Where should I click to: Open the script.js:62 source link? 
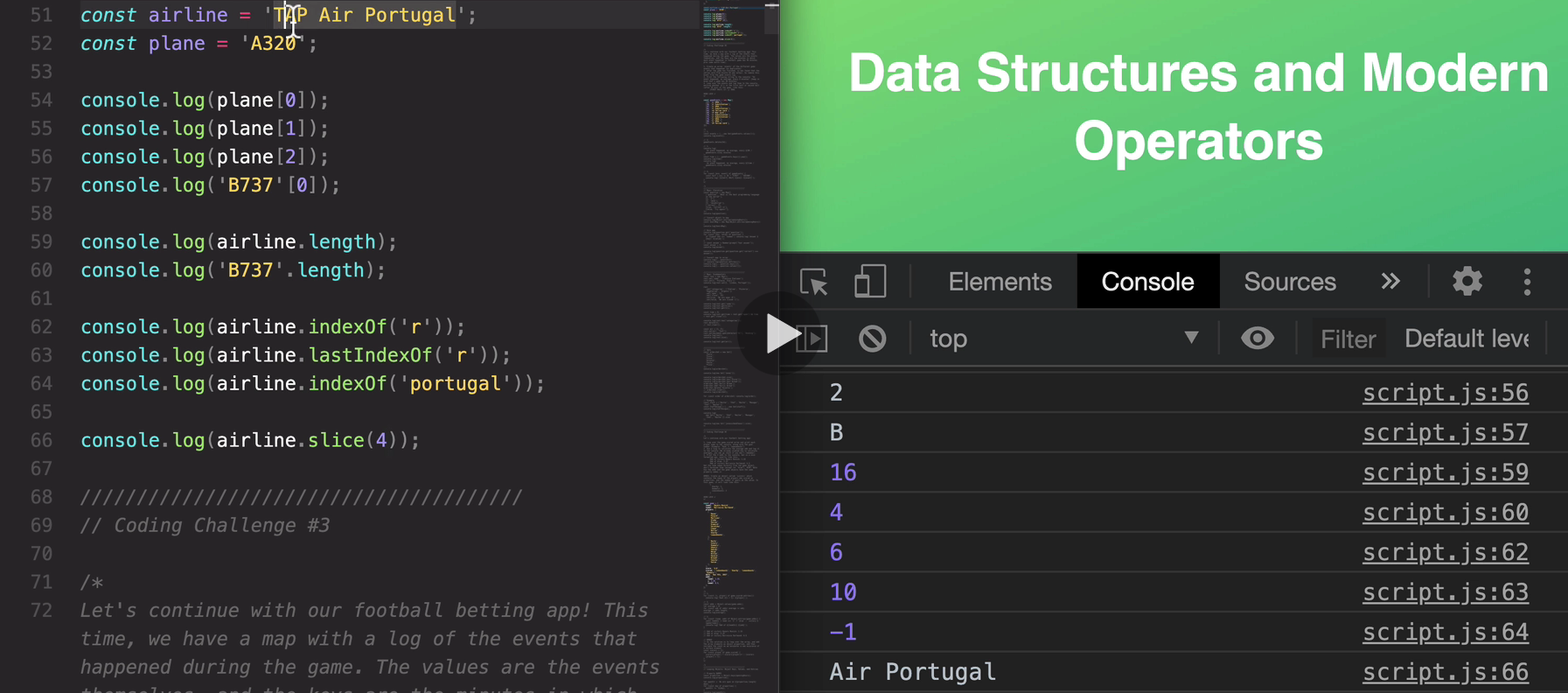pyautogui.click(x=1445, y=553)
